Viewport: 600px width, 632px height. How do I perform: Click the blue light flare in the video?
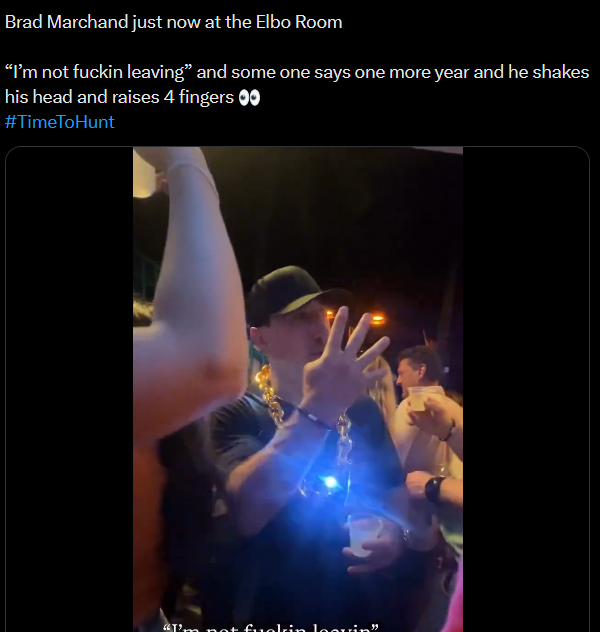330,482
